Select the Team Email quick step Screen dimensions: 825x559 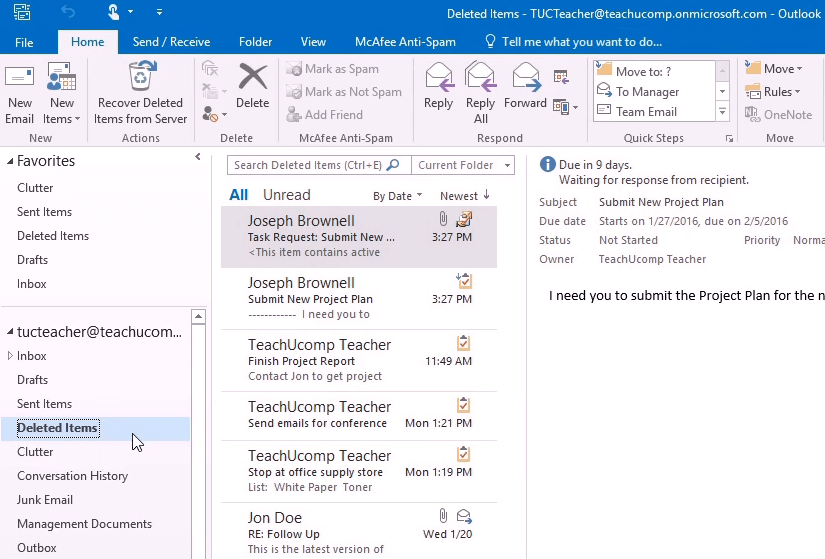654,112
